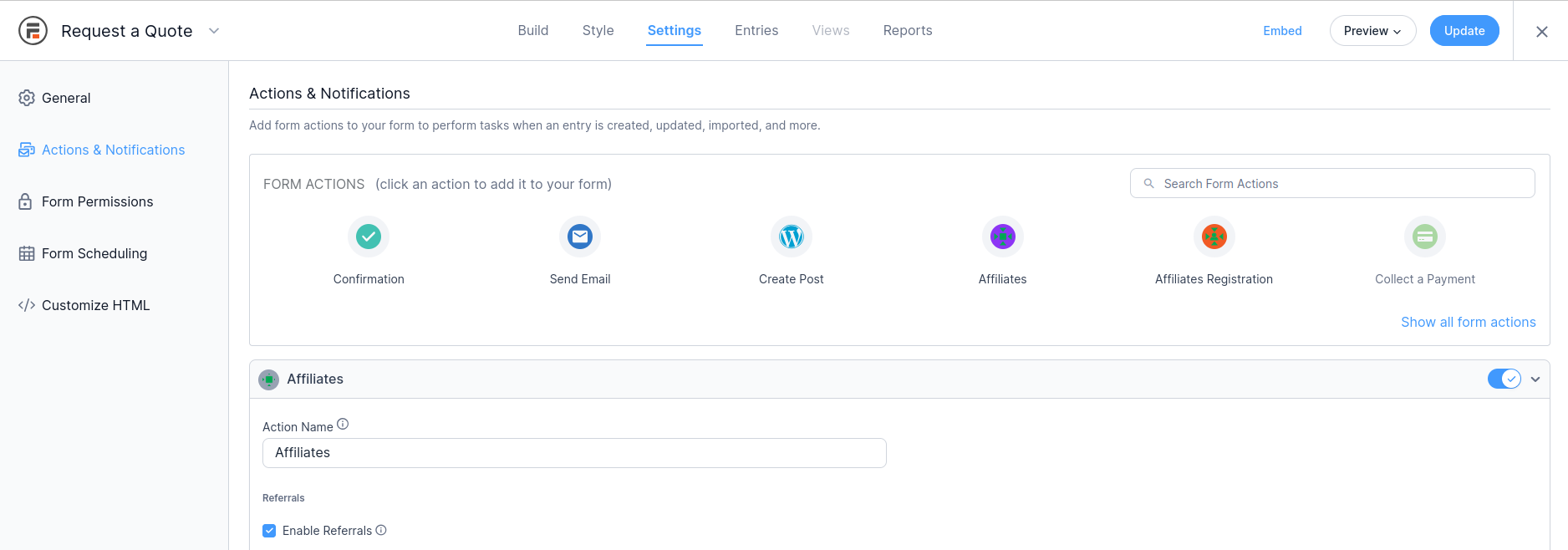Image resolution: width=1568 pixels, height=550 pixels.
Task: Click the Update button
Action: tap(1464, 31)
